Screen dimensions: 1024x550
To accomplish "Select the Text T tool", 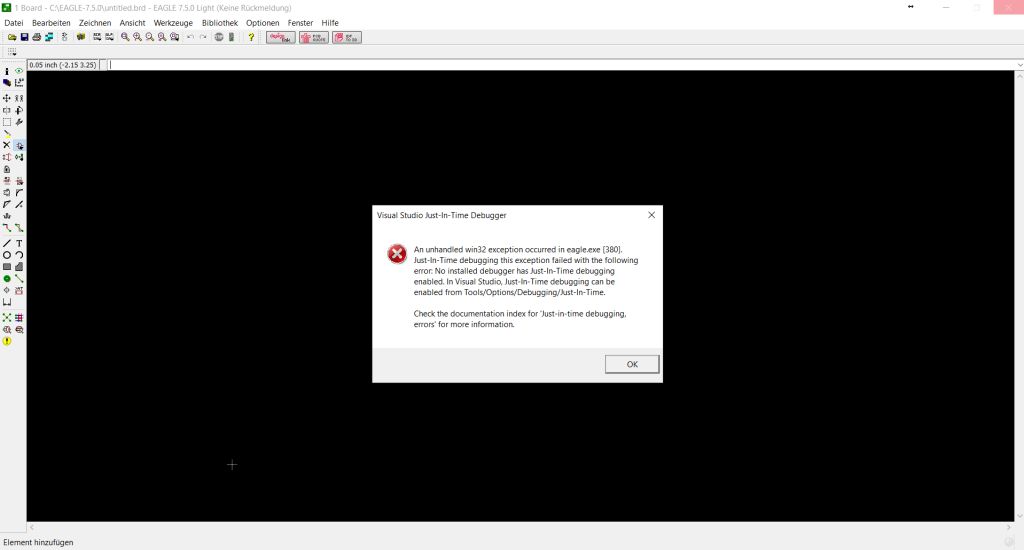I will (19, 243).
